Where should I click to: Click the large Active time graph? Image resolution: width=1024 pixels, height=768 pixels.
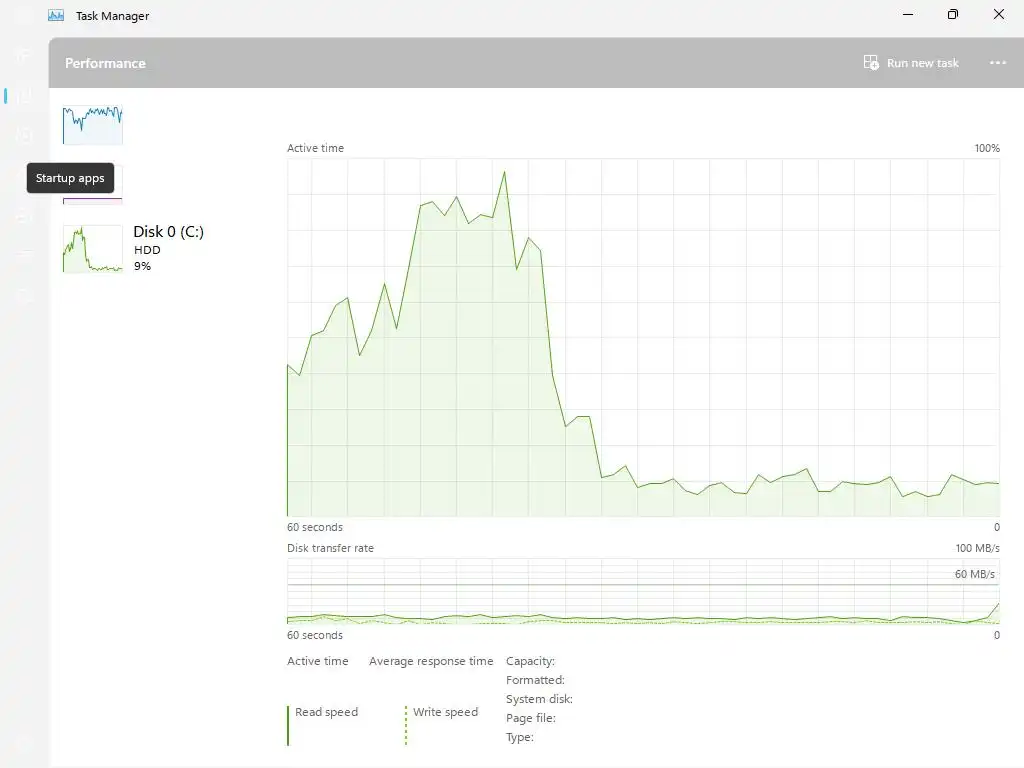click(643, 338)
